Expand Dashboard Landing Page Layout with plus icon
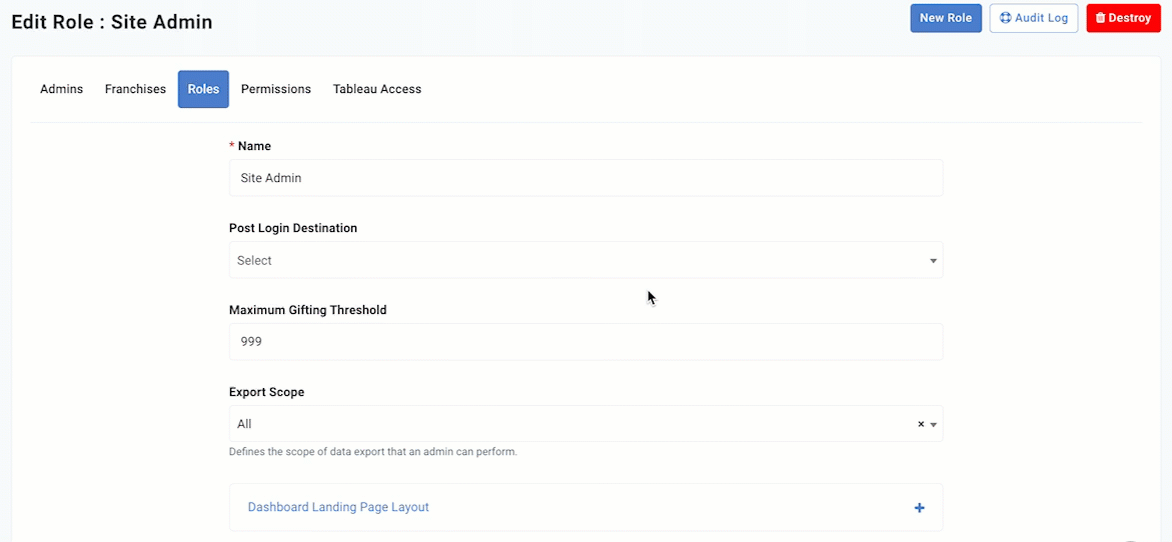1172x542 pixels. tap(919, 508)
